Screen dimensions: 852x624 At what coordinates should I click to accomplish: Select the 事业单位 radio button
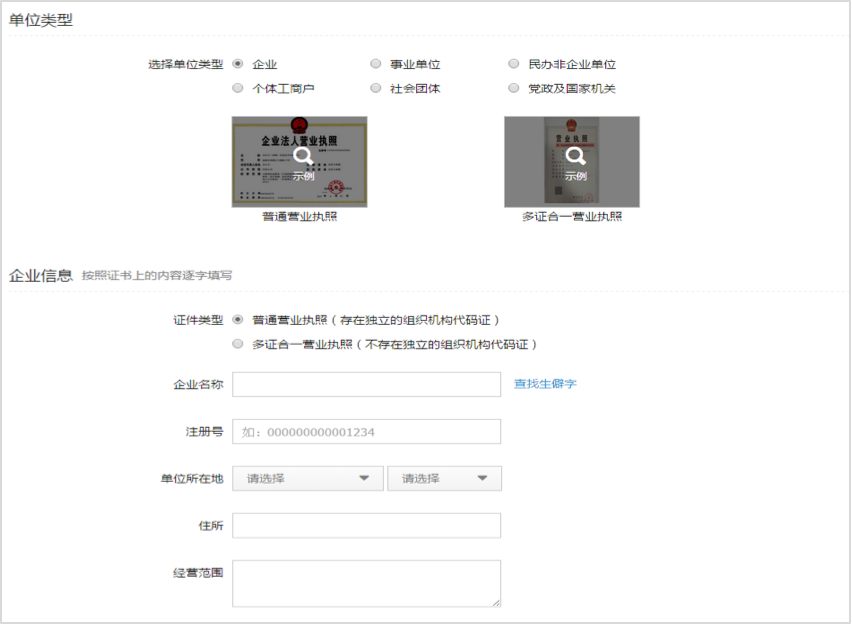(x=375, y=64)
